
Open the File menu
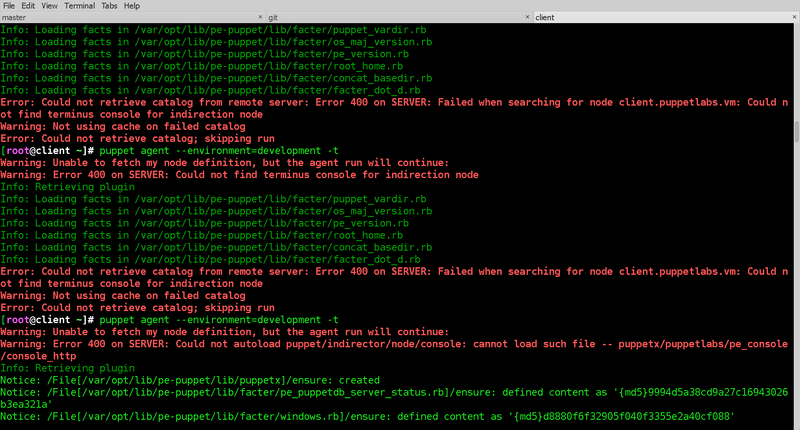[x=9, y=6]
